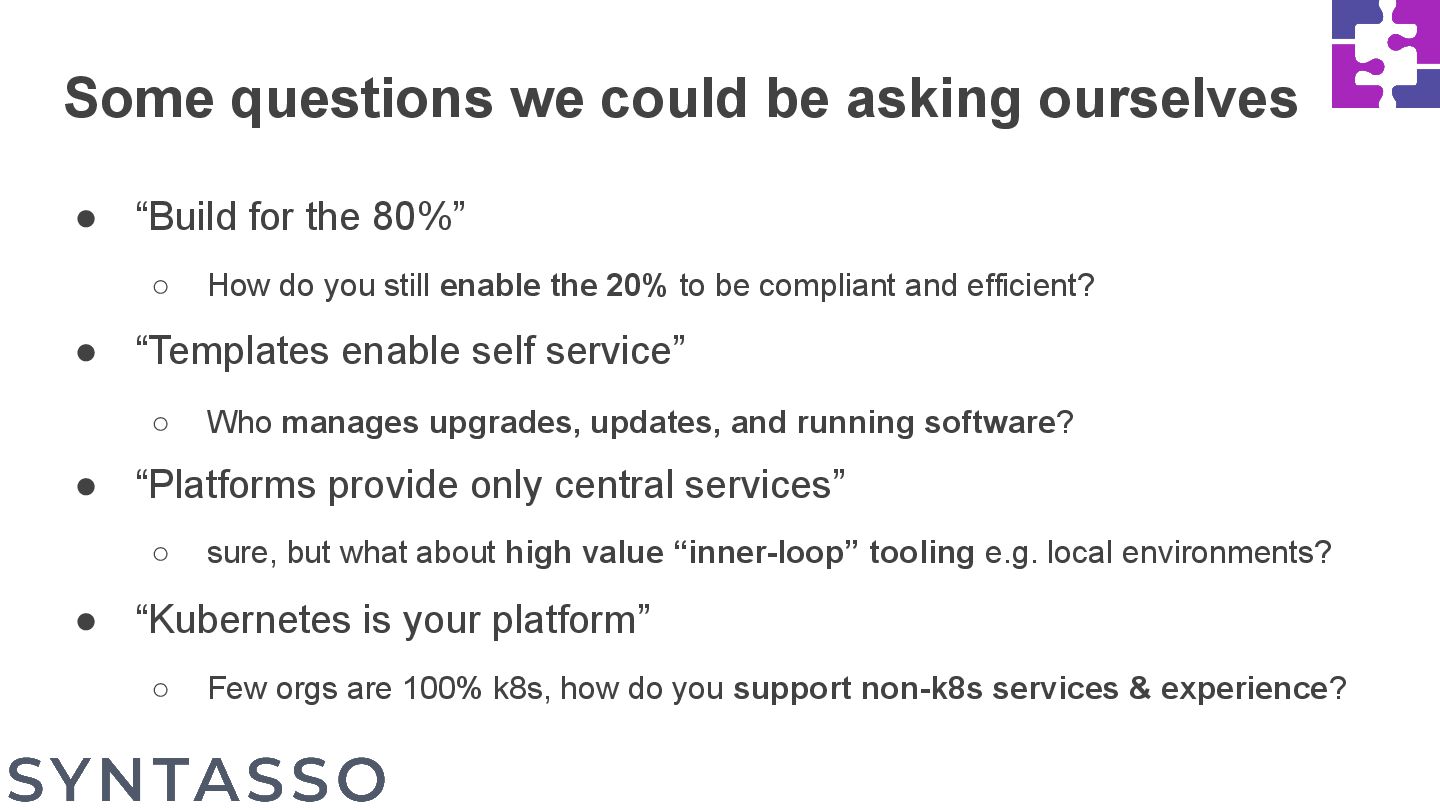The width and height of the screenshot is (1440, 810).
Task: Select the "Templates enable self service" line
Action: 410,351
